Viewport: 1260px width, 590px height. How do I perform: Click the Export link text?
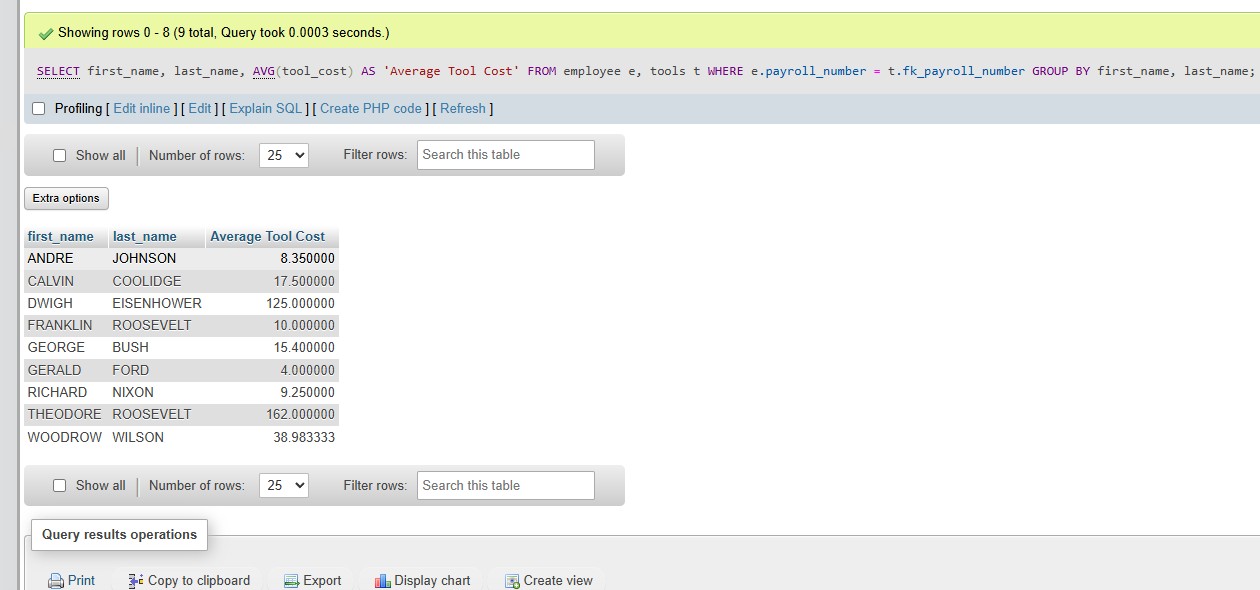coord(322,580)
